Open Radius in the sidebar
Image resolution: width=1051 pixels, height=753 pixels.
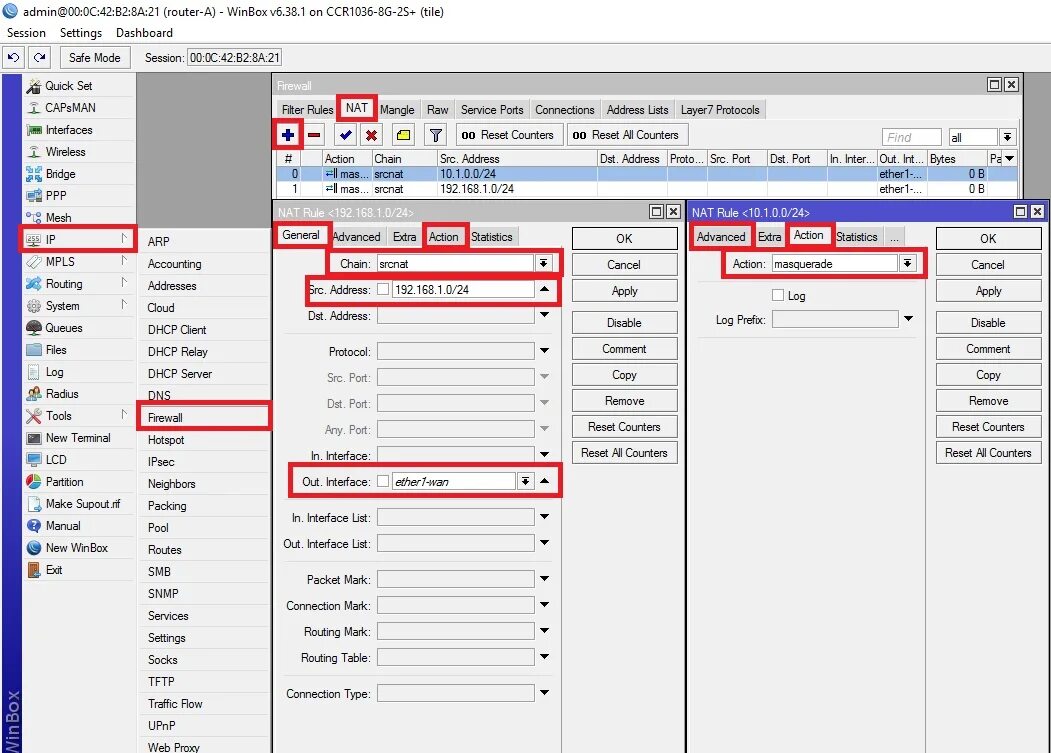pos(62,394)
